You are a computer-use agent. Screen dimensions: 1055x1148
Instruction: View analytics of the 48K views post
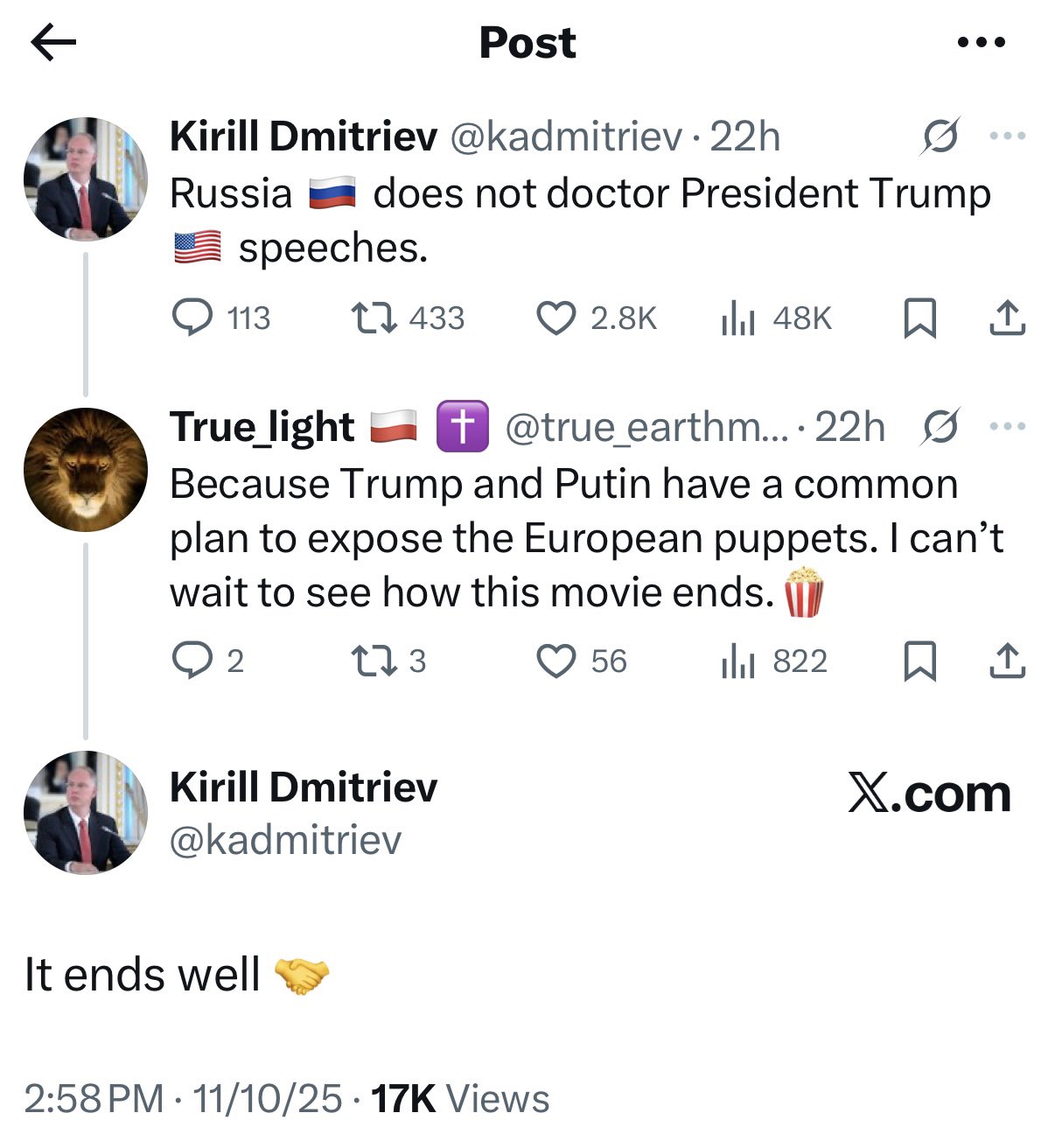[737, 318]
